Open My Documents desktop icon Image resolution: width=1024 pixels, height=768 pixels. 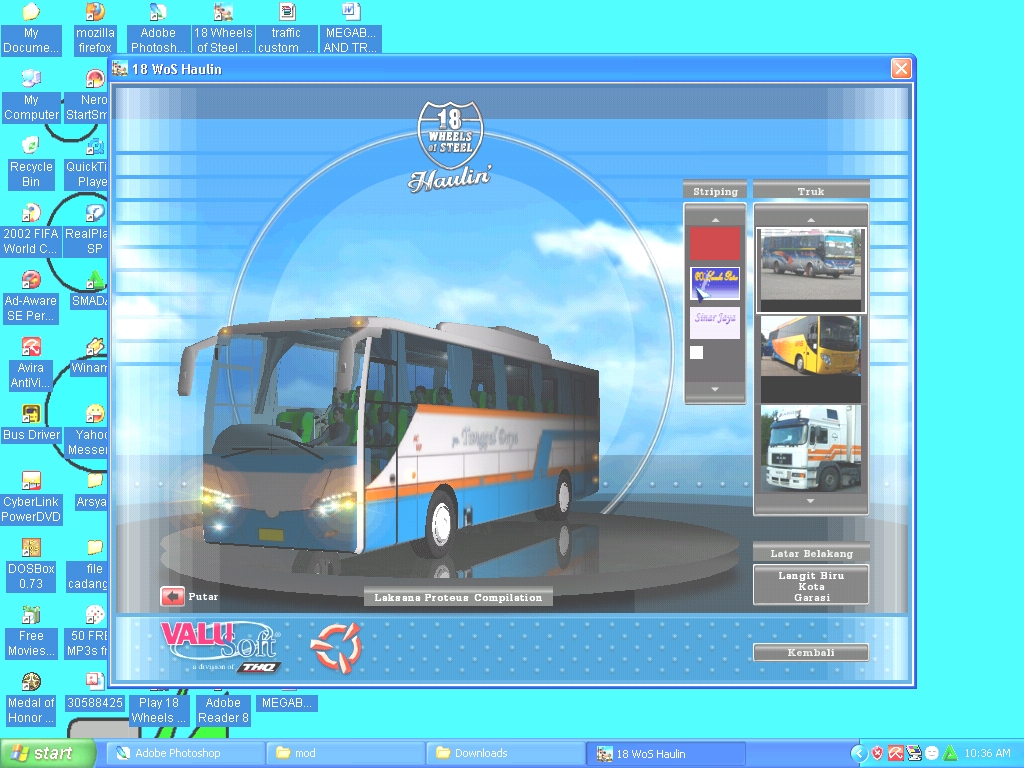point(31,27)
